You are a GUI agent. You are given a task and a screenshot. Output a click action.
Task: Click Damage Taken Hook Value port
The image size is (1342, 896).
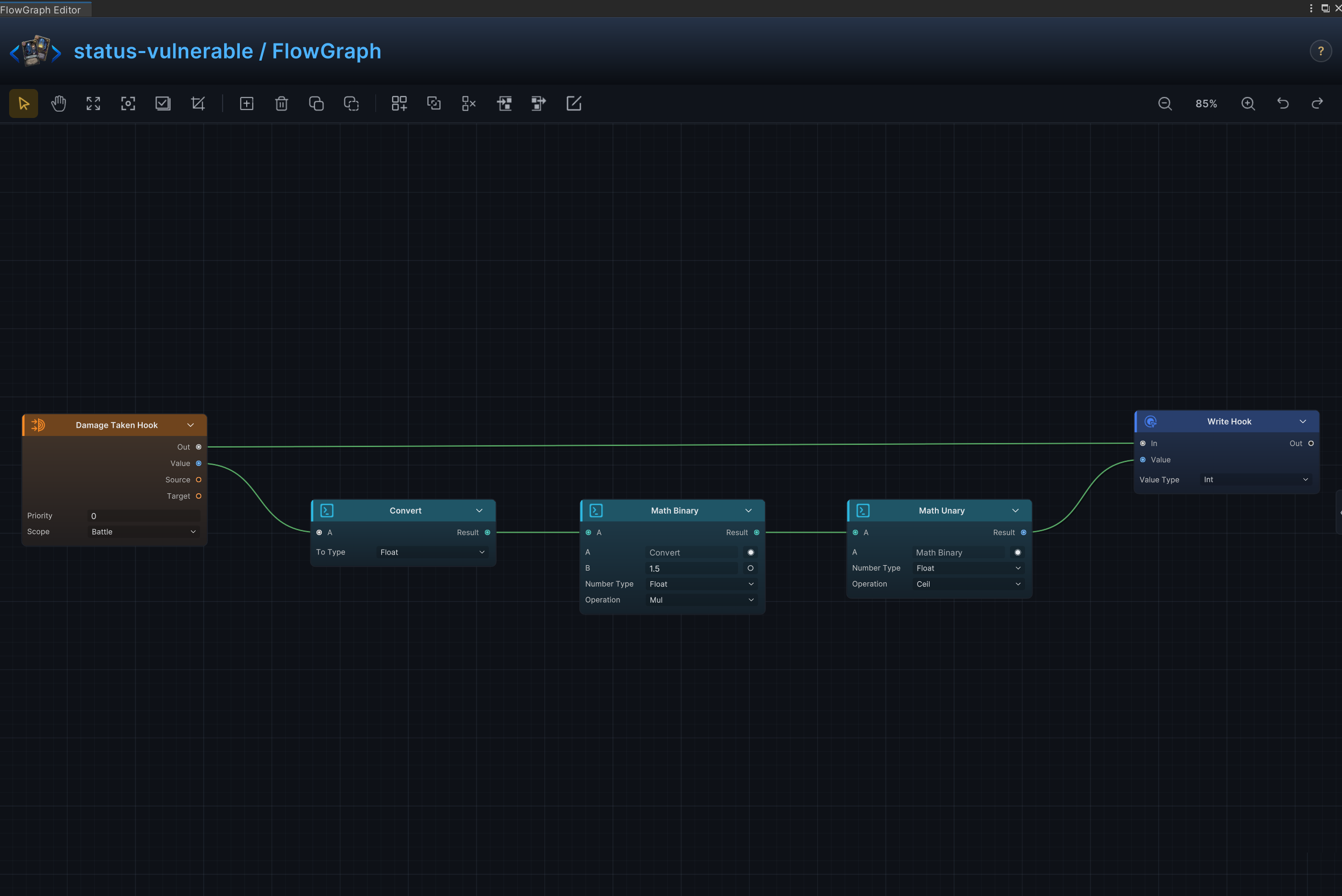[x=199, y=463]
